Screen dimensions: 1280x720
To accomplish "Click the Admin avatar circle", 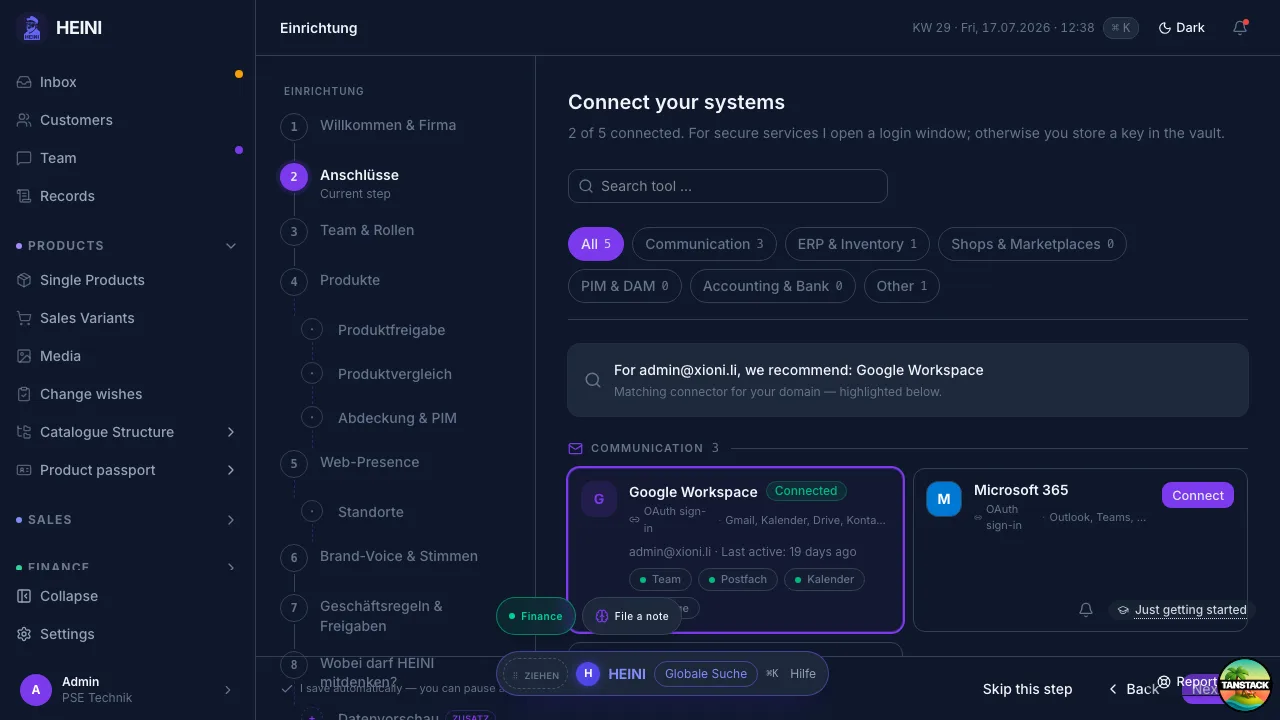I will point(36,689).
